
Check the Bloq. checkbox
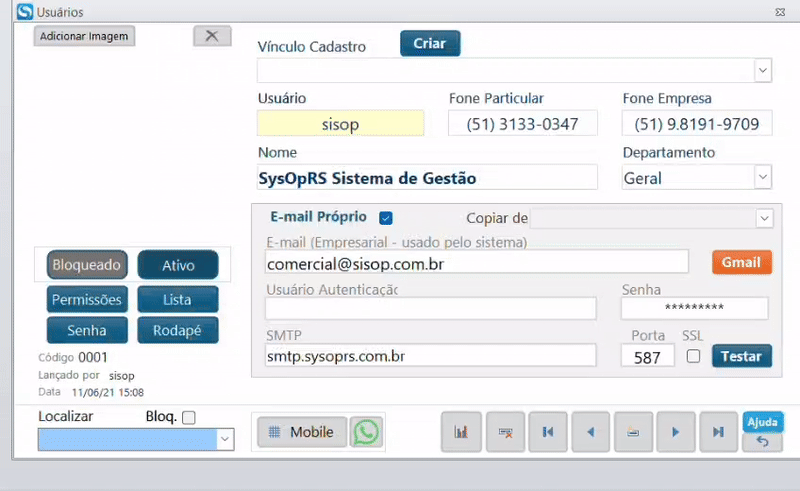[188, 417]
